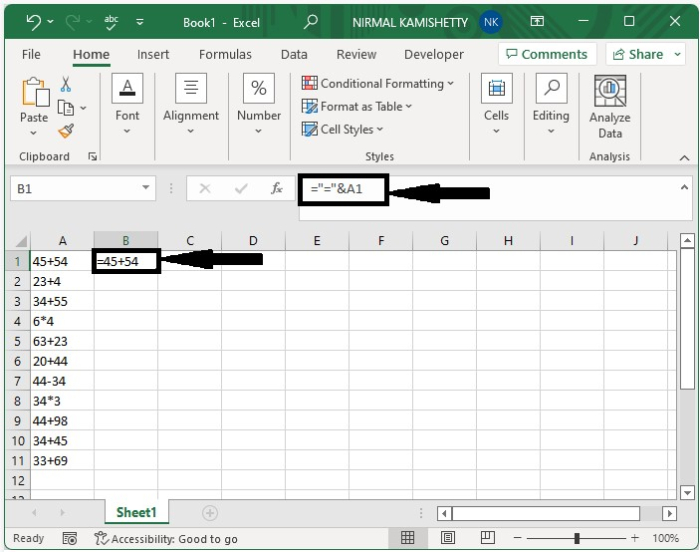Click the Undo icon in title bar

[33, 21]
